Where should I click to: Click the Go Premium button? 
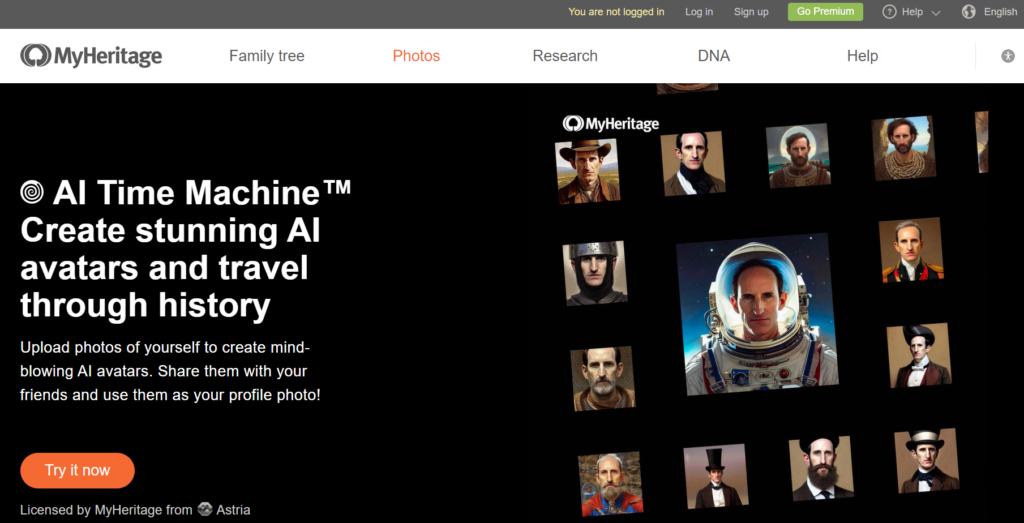825,12
